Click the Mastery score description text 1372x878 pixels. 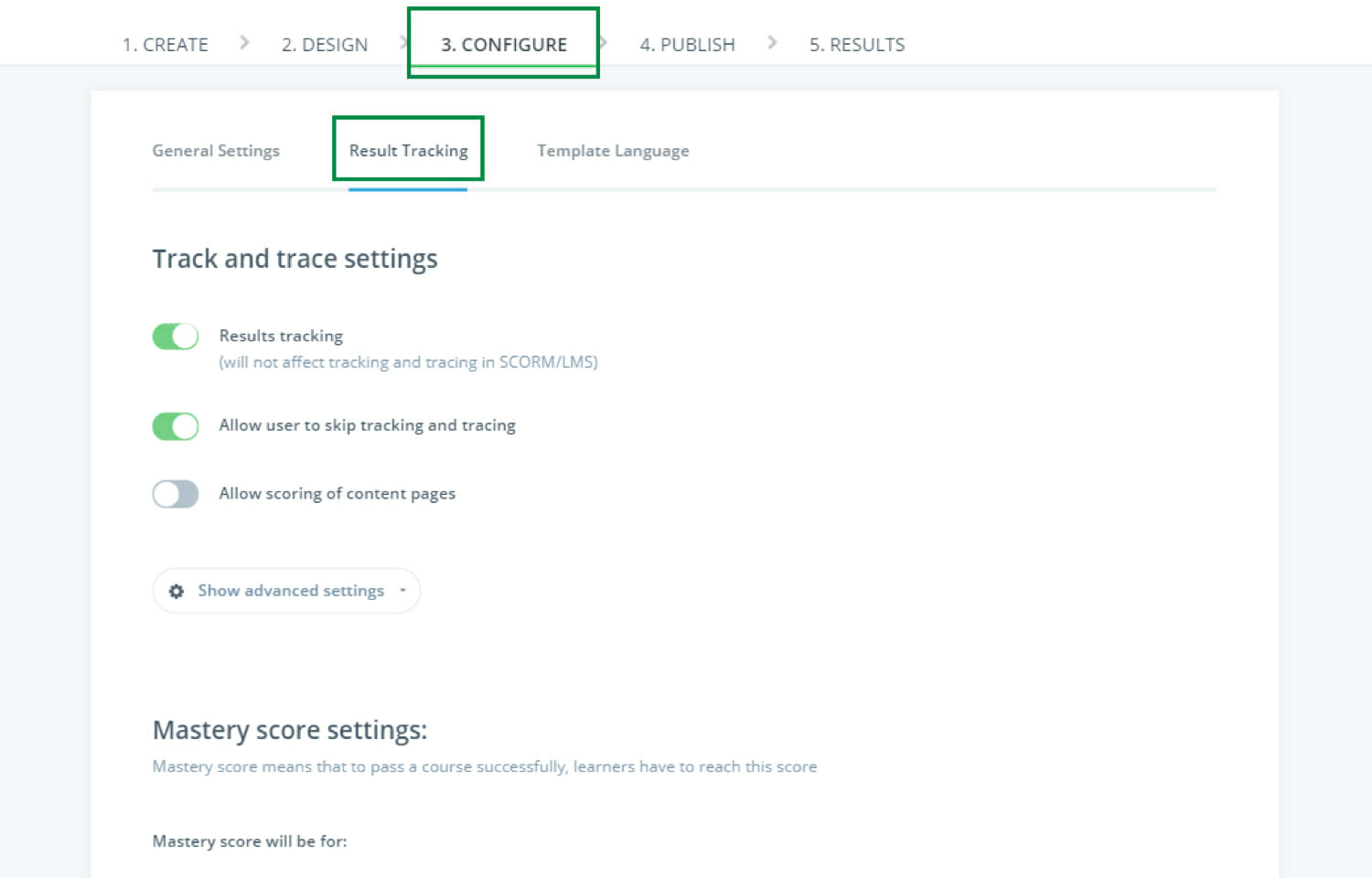point(485,766)
